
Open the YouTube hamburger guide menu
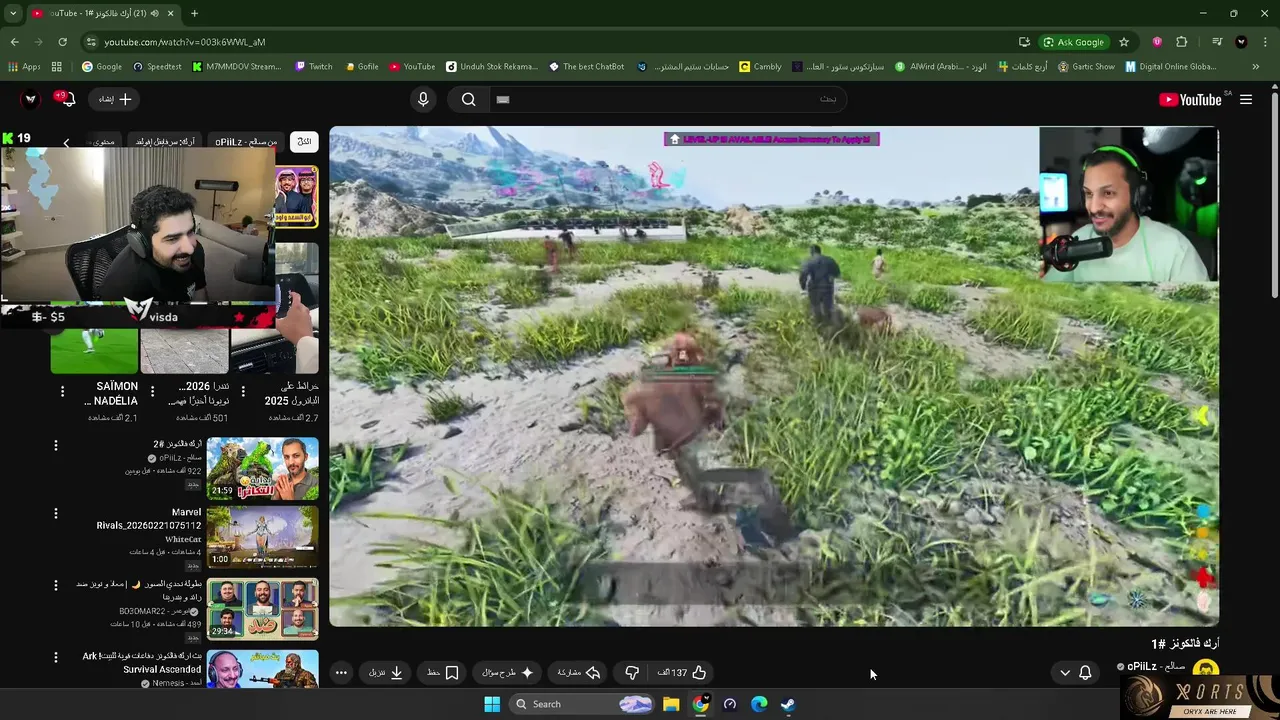coord(1246,99)
